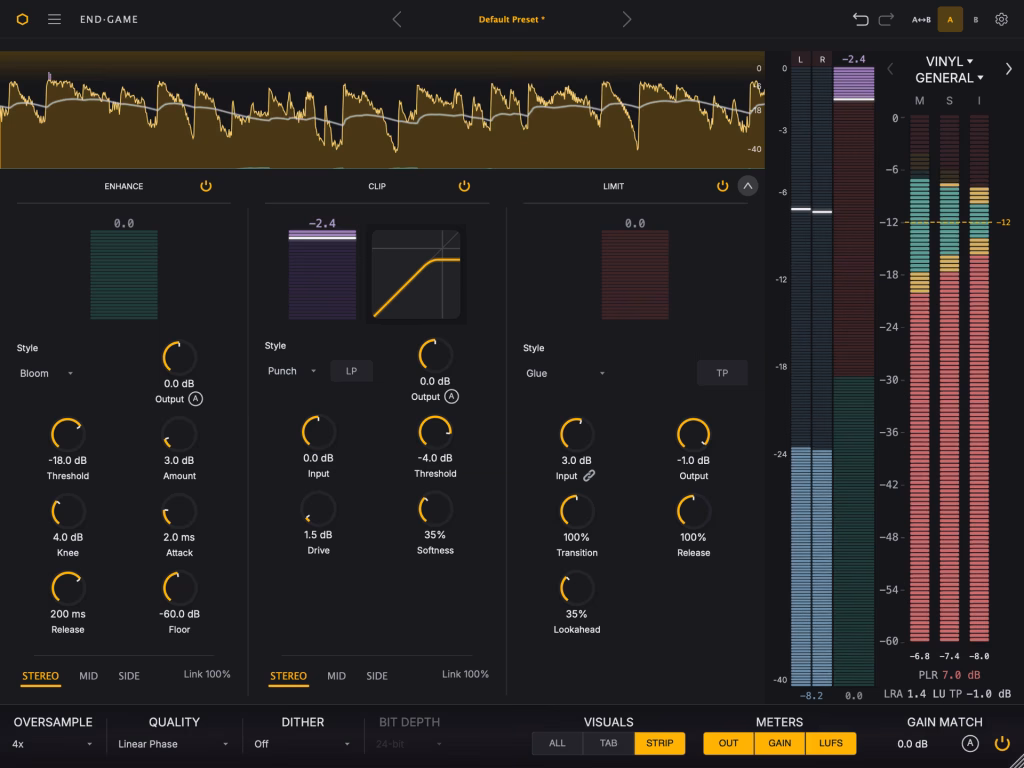Select the STEREO tab under Enhance
This screenshot has height=768, width=1024.
(x=40, y=676)
